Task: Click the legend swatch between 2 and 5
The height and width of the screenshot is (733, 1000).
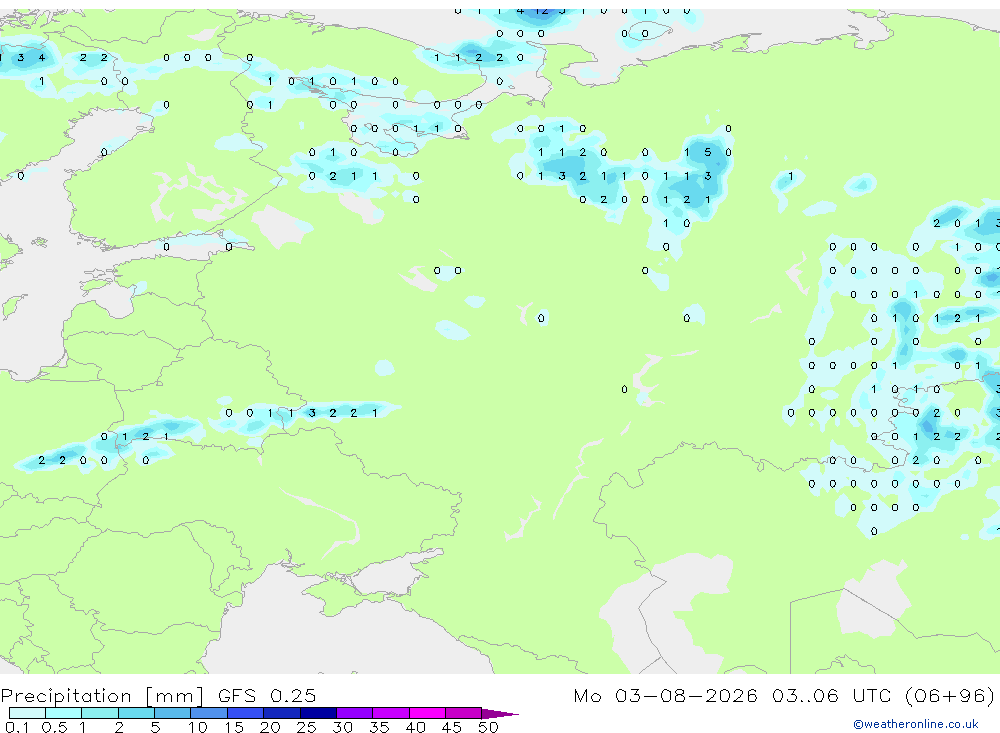Action: (136, 713)
